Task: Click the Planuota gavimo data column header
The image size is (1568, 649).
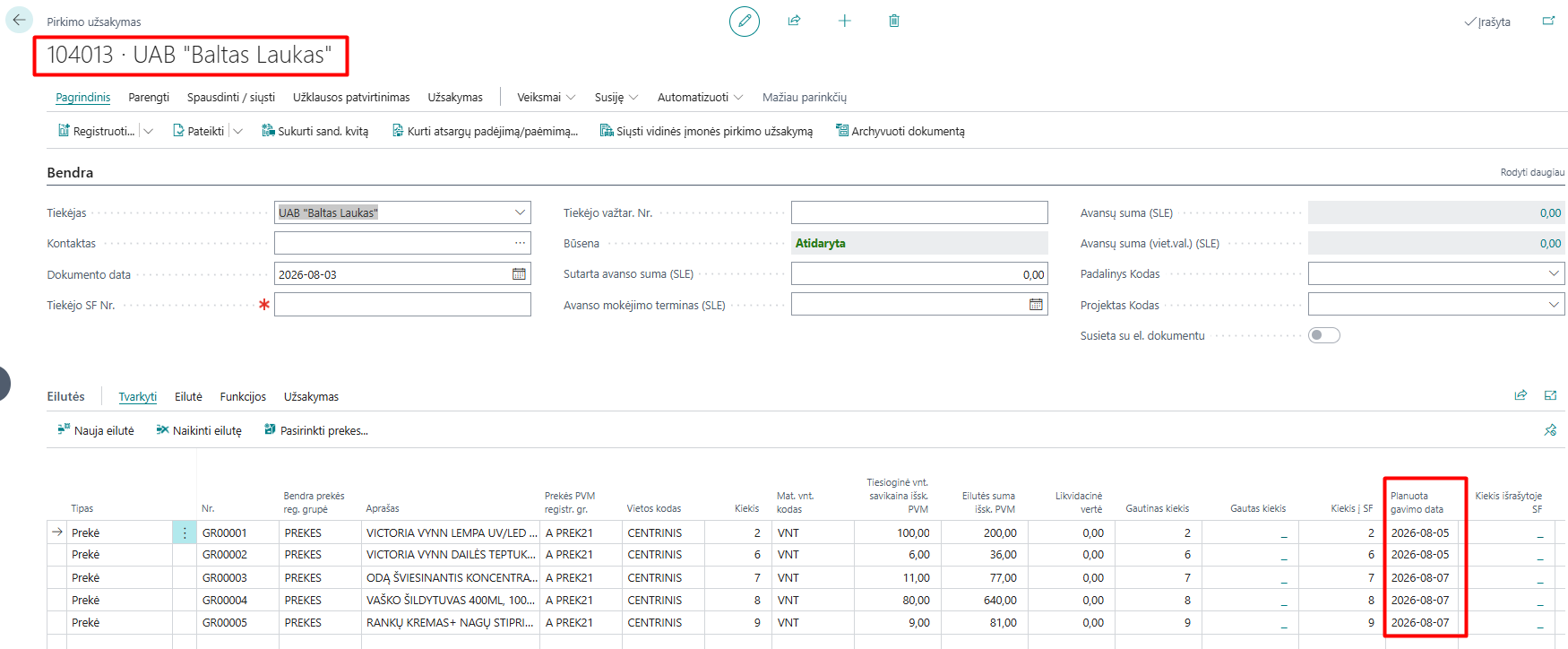Action: (1417, 502)
